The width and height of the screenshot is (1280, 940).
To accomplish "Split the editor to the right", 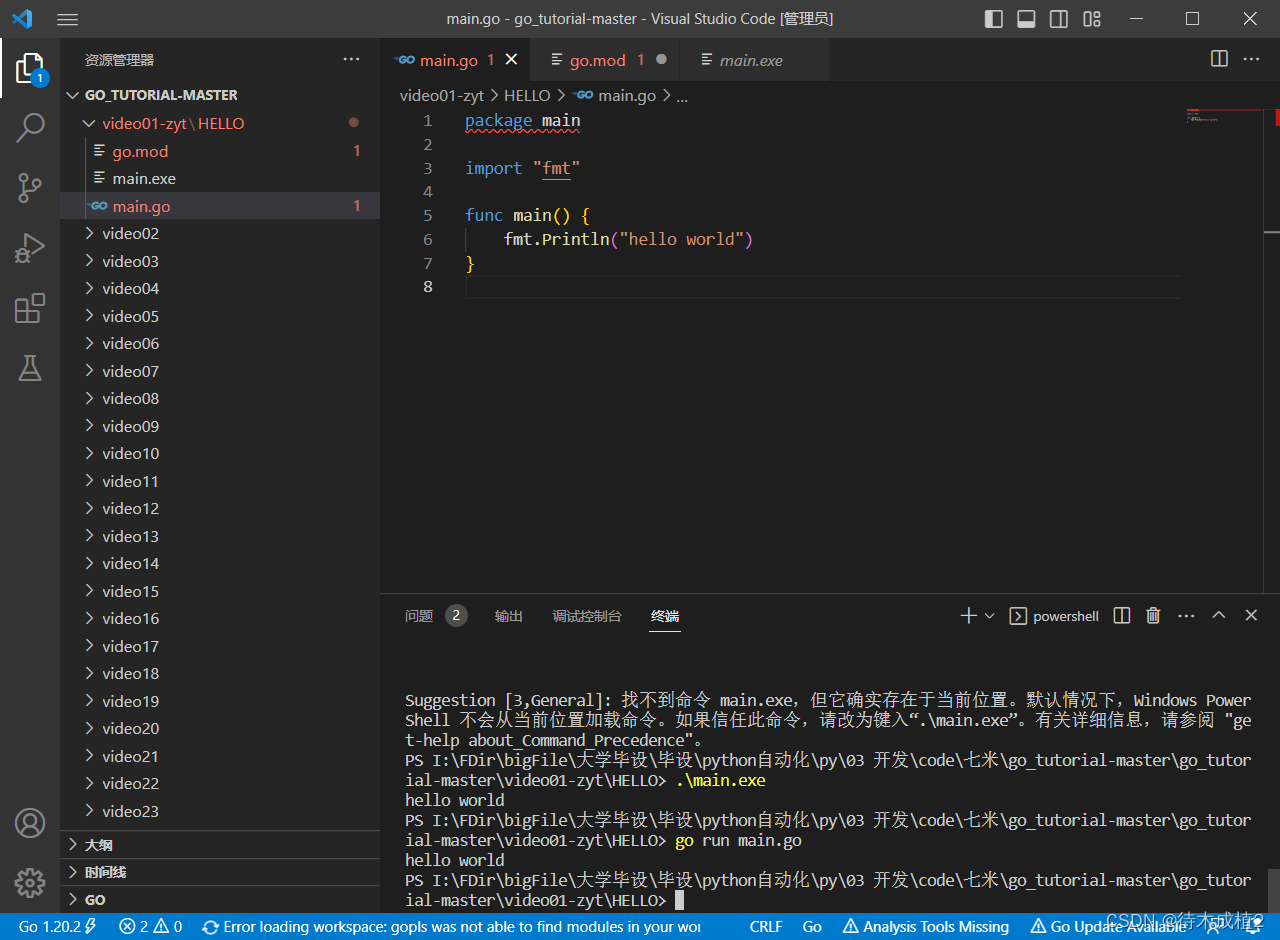I will pyautogui.click(x=1219, y=59).
